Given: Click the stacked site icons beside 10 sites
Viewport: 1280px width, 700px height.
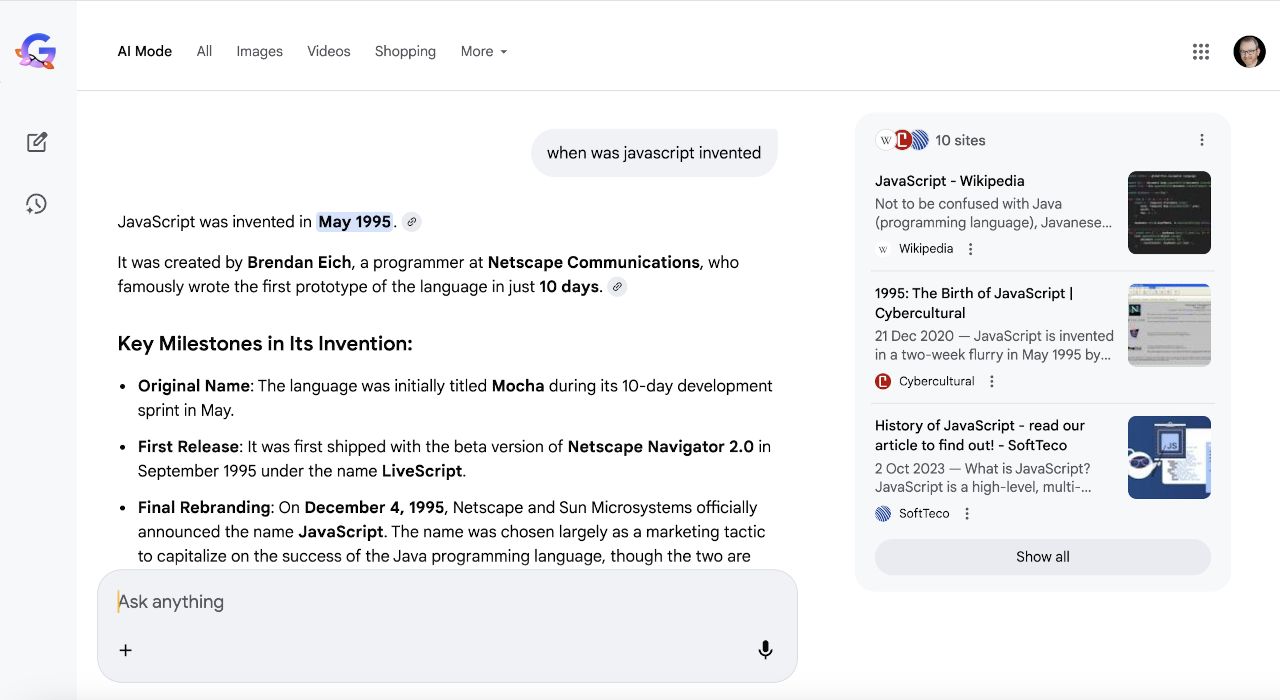Looking at the screenshot, I should point(903,140).
